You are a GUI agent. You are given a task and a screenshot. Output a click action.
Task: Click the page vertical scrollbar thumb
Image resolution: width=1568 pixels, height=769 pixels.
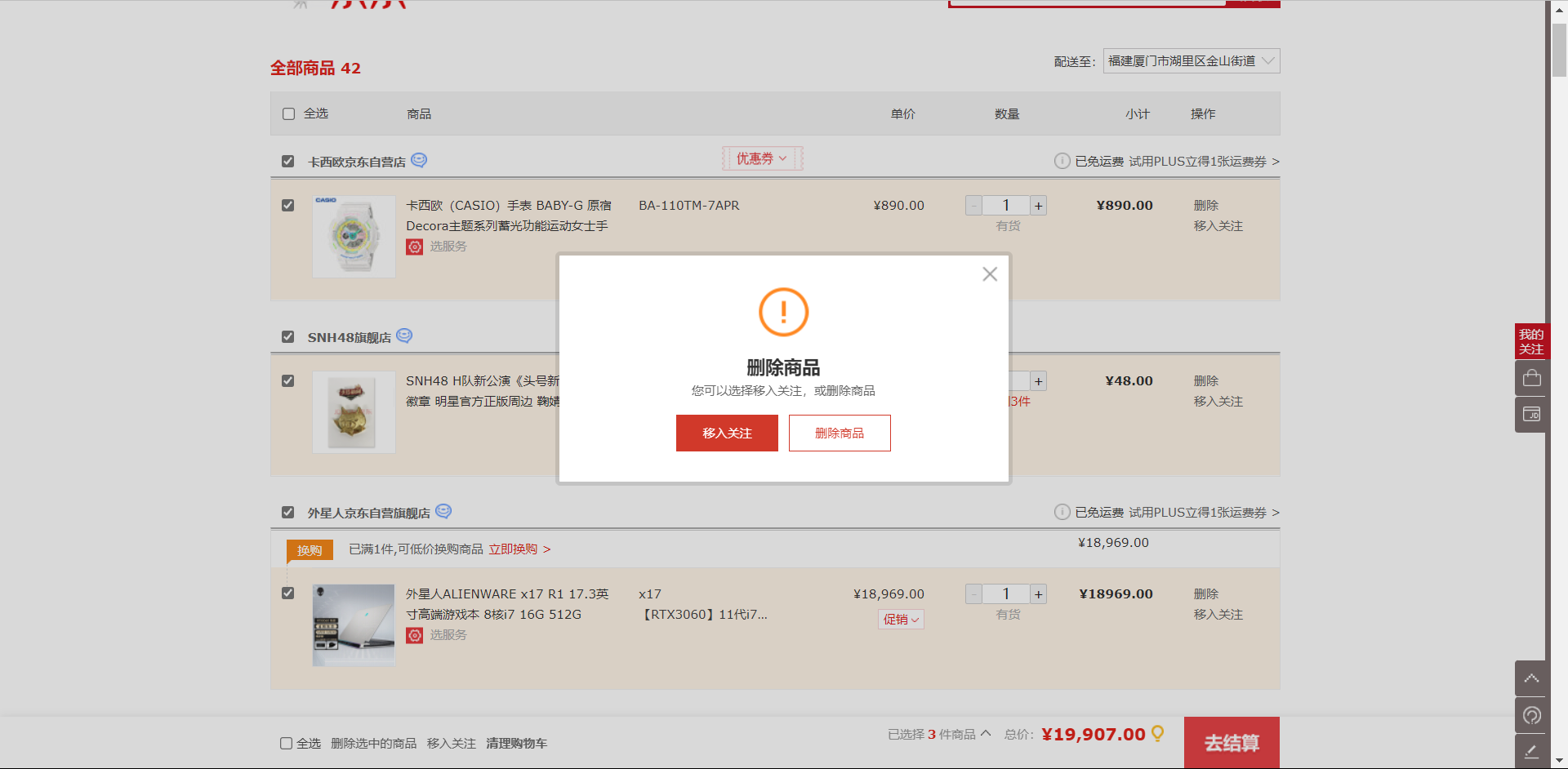pos(1559,51)
